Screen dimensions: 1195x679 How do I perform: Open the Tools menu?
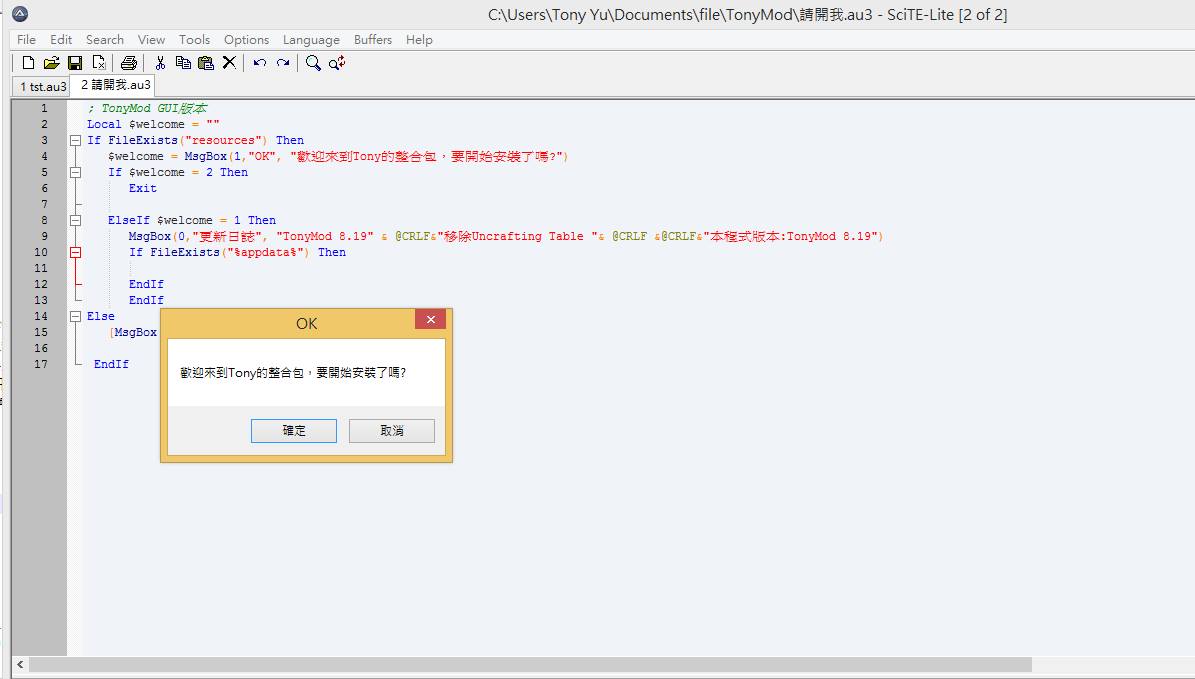(x=194, y=40)
